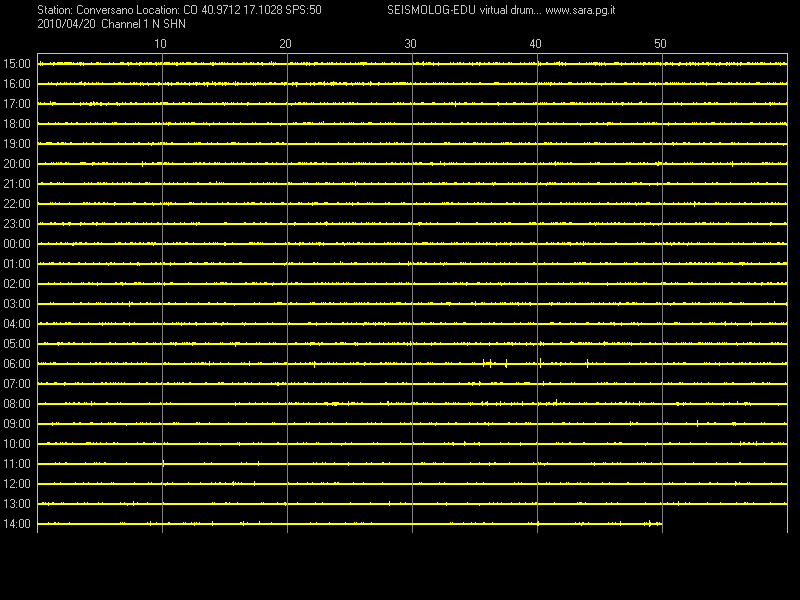Click the www.sara.pg.it web address
This screenshot has width=800, height=600.
click(580, 10)
